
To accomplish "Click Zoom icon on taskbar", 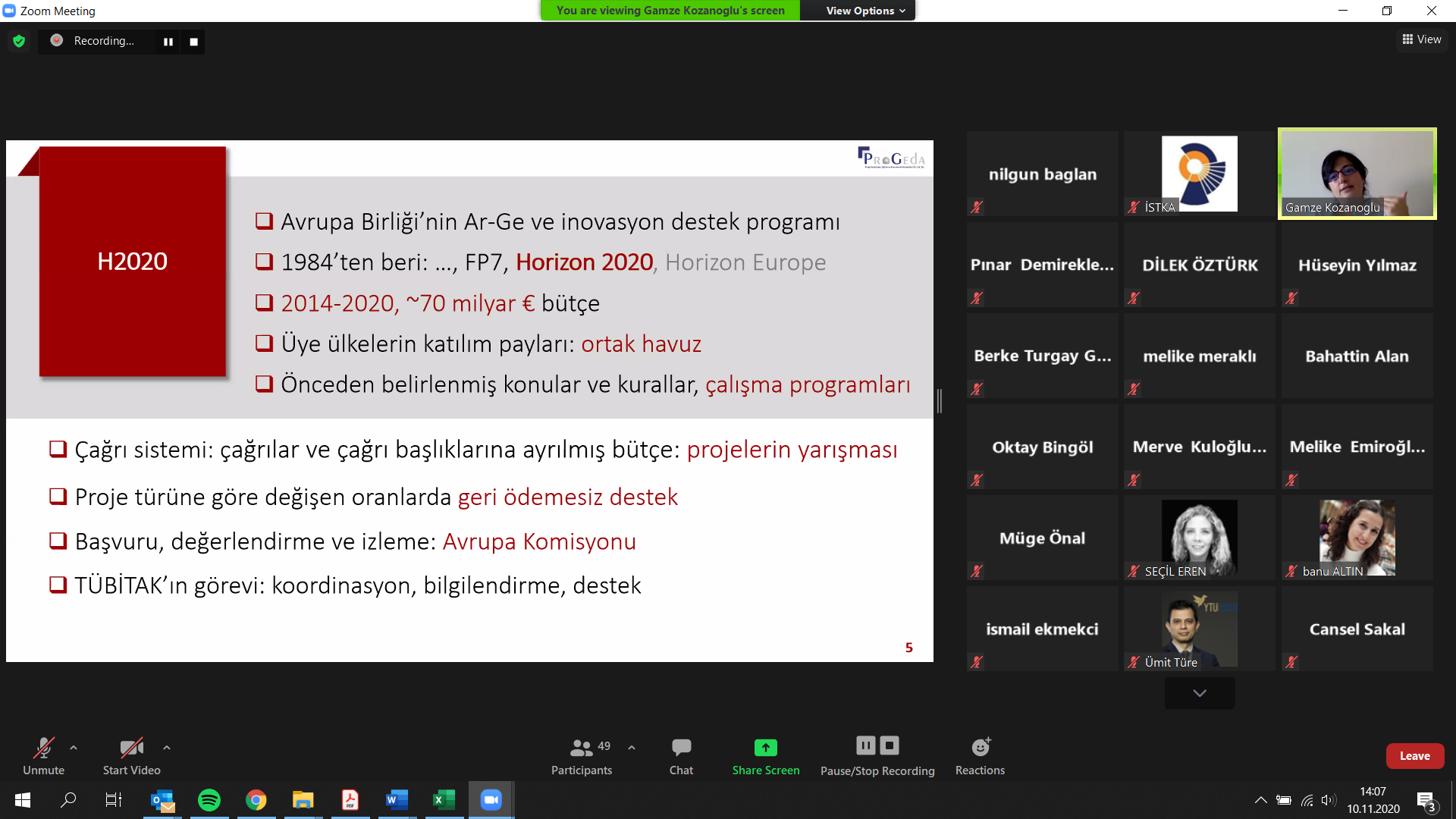I will [x=491, y=800].
